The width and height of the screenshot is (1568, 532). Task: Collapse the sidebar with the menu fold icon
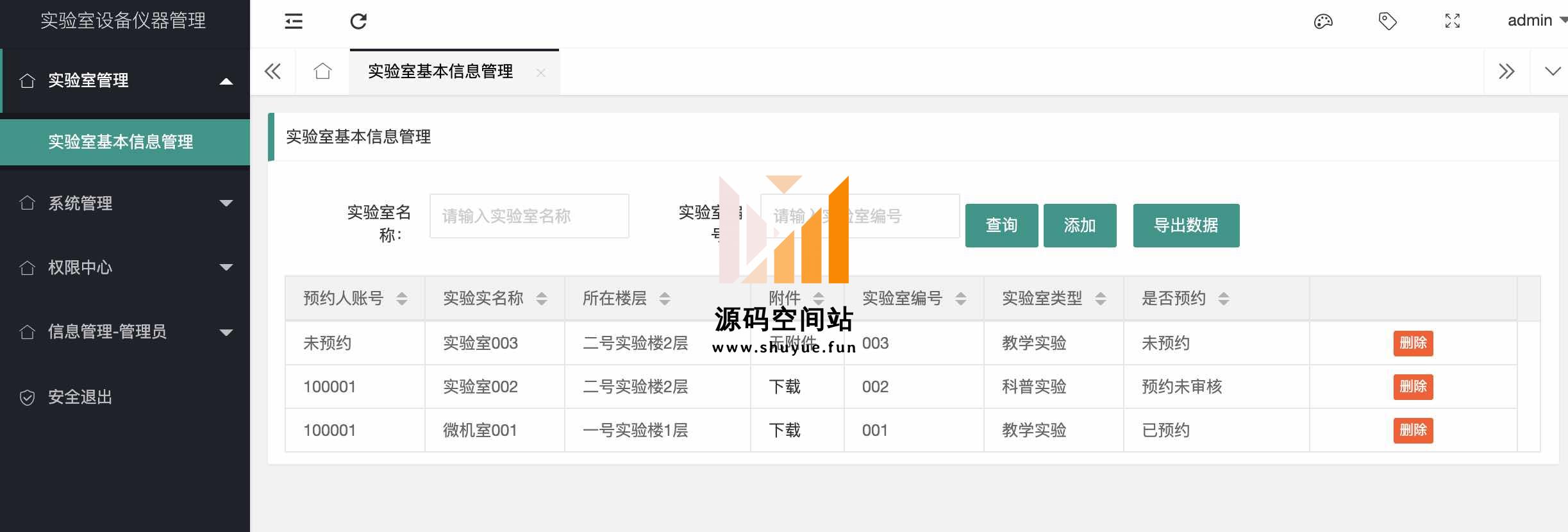tap(294, 21)
